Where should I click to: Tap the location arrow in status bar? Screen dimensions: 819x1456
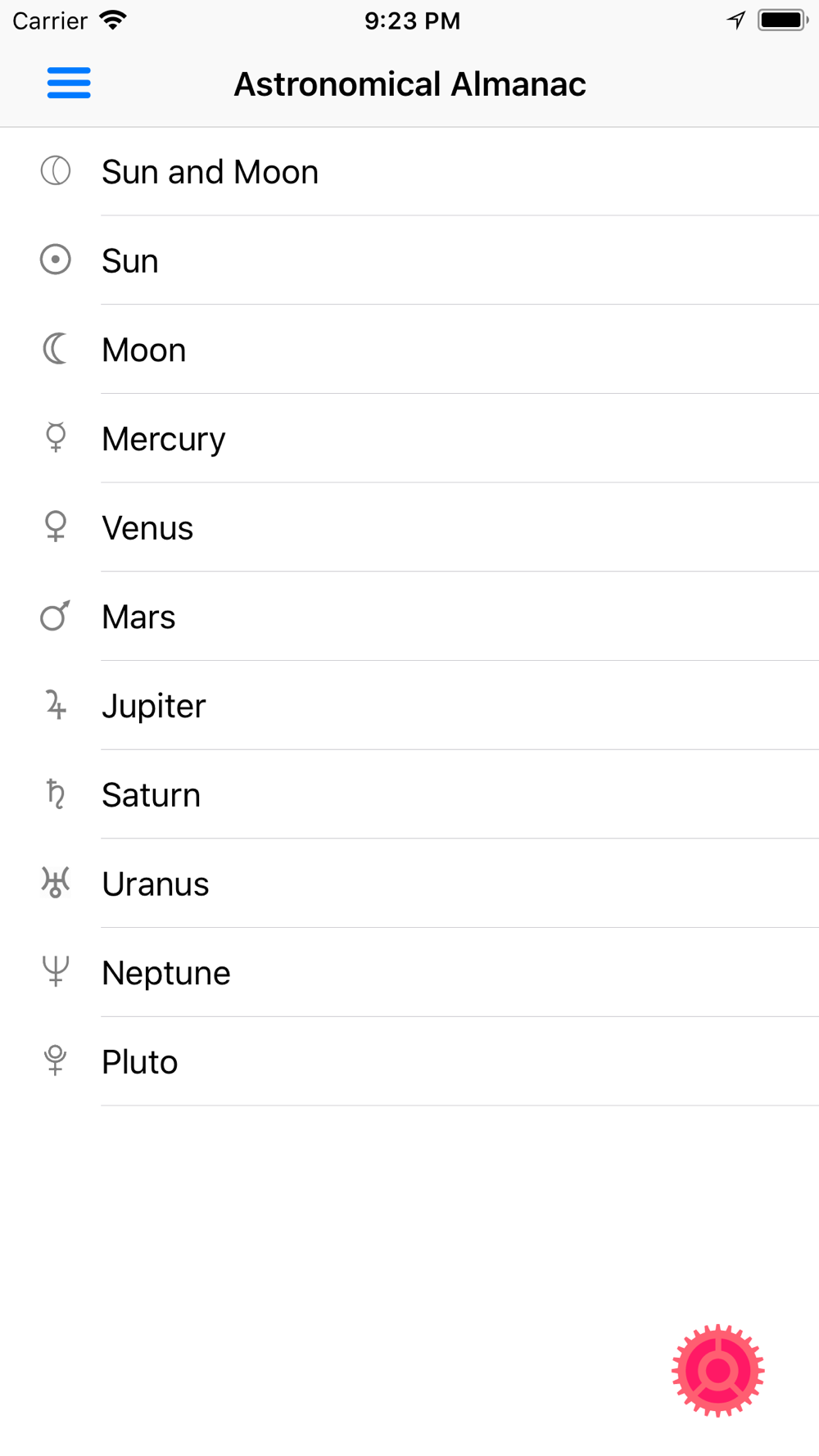(x=736, y=20)
